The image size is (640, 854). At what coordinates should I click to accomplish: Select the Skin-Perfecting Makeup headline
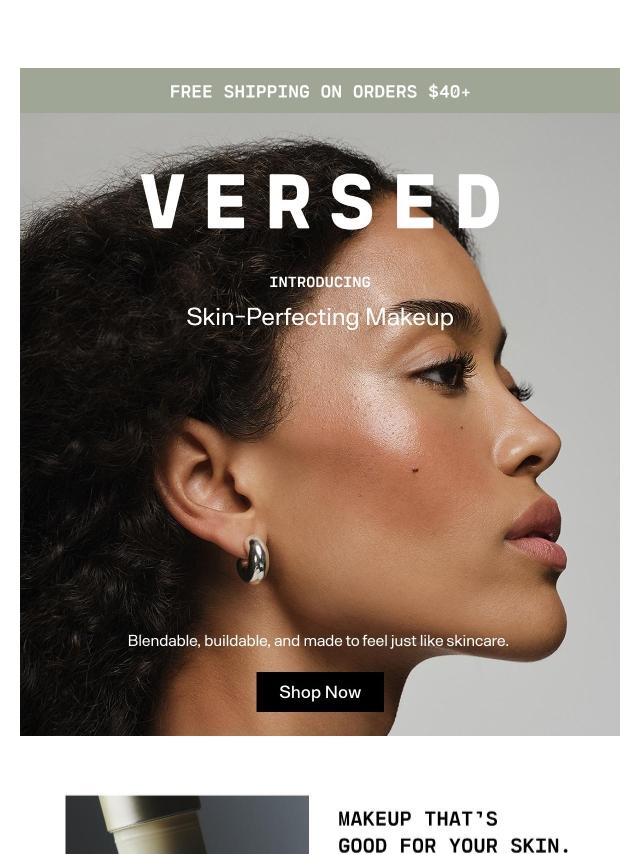point(320,317)
